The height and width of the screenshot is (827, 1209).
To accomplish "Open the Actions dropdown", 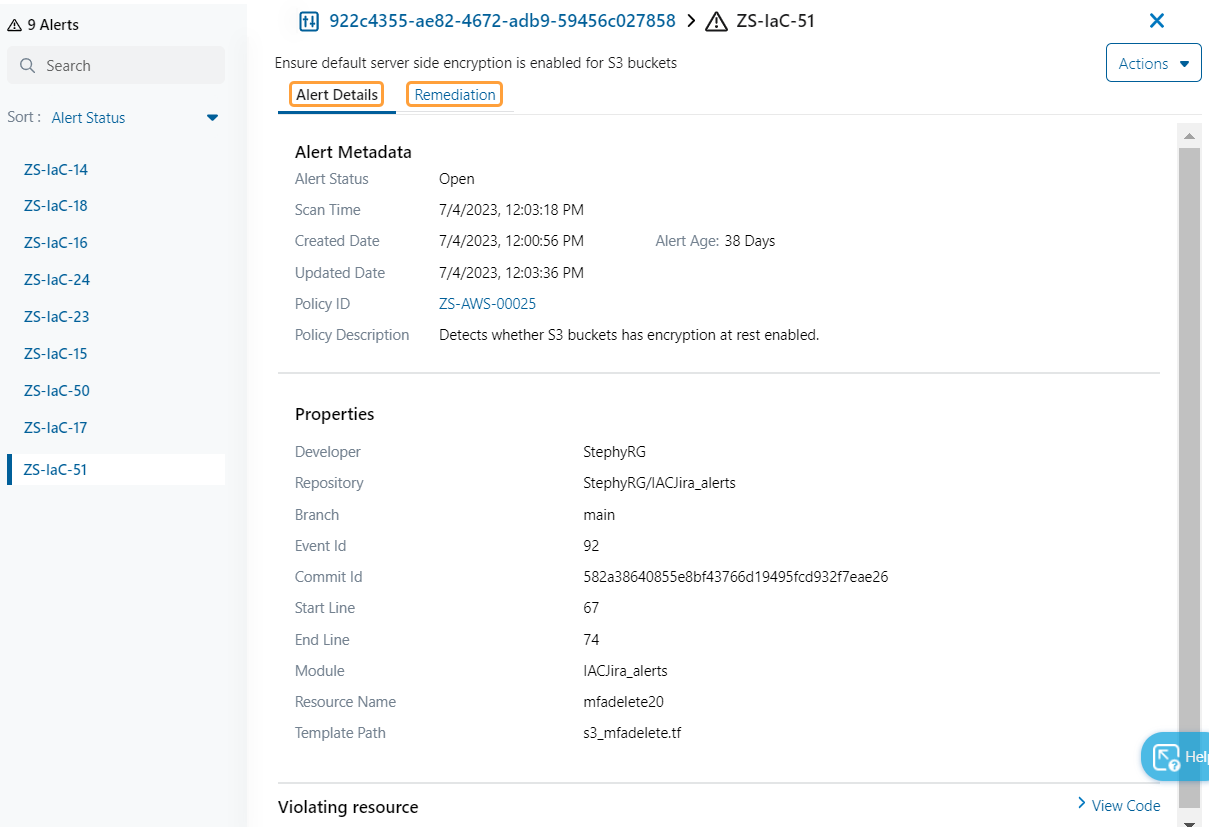I will click(x=1152, y=62).
